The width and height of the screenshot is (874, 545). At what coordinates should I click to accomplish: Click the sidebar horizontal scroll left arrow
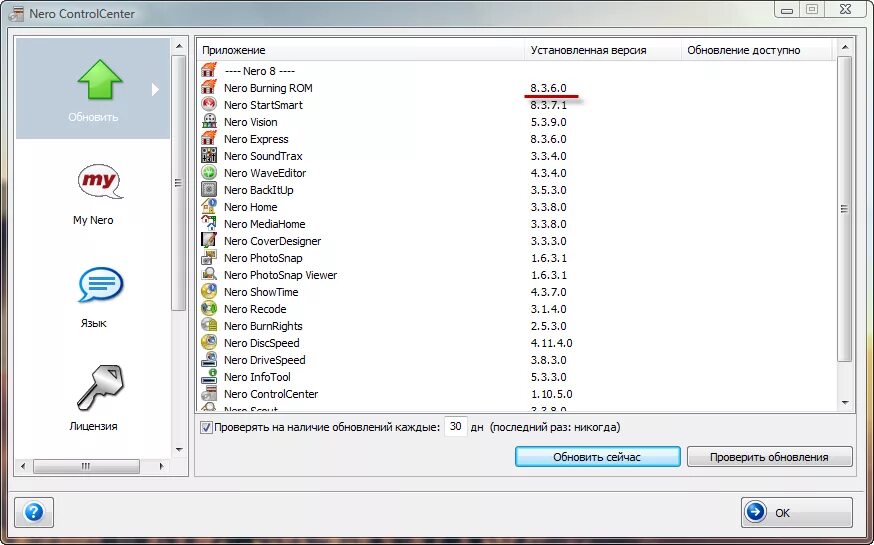click(23, 466)
